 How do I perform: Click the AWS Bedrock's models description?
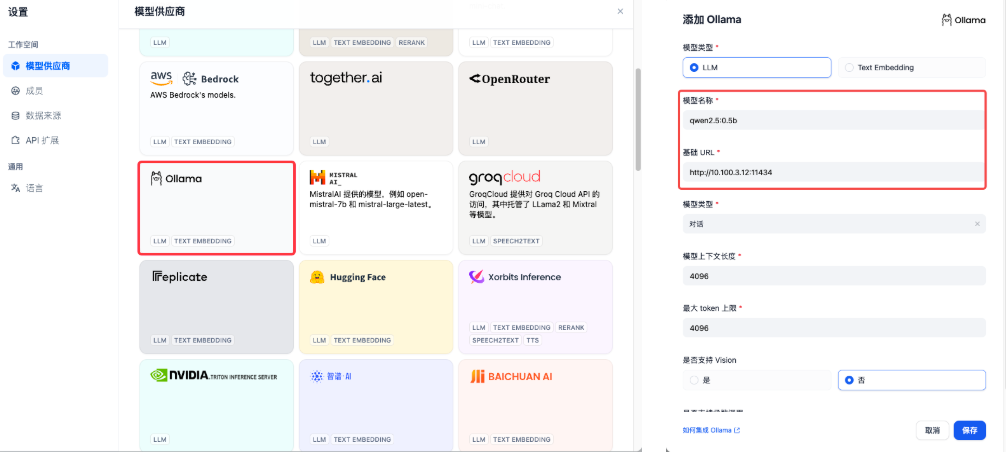[193, 95]
